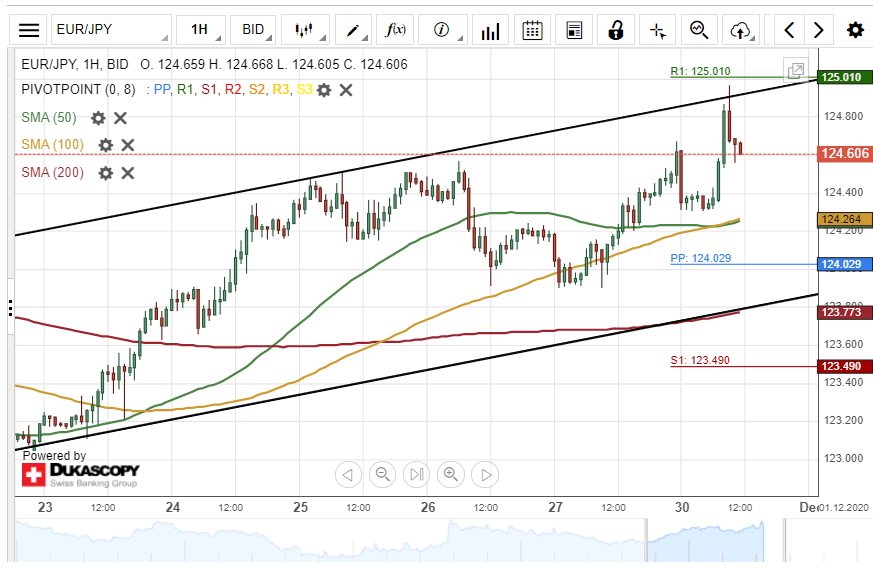Screen dimensions: 873x569
Task: Open the calendar date picker icon
Action: [532, 30]
